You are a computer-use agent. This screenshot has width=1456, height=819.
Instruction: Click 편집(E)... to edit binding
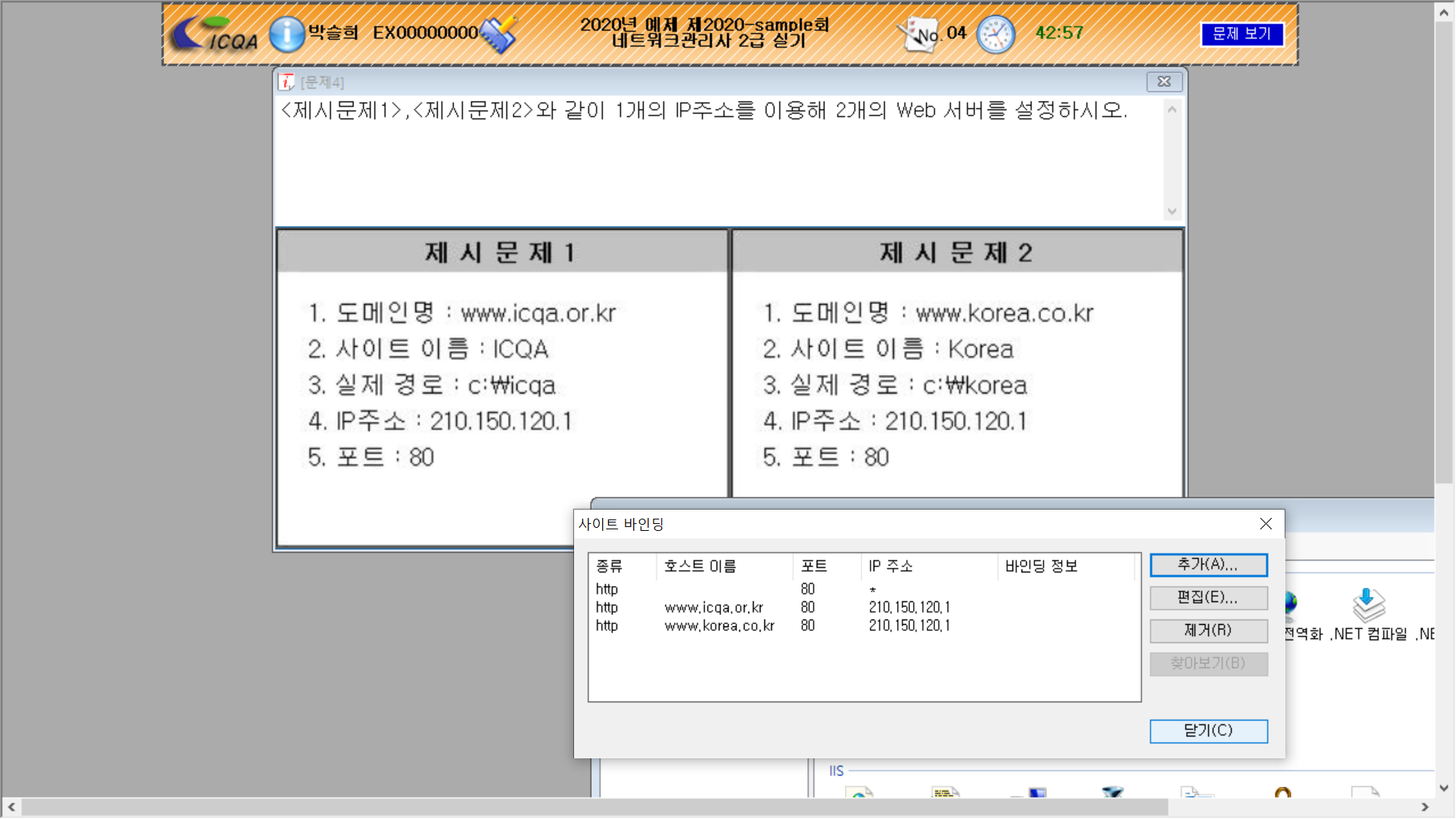pos(1208,598)
